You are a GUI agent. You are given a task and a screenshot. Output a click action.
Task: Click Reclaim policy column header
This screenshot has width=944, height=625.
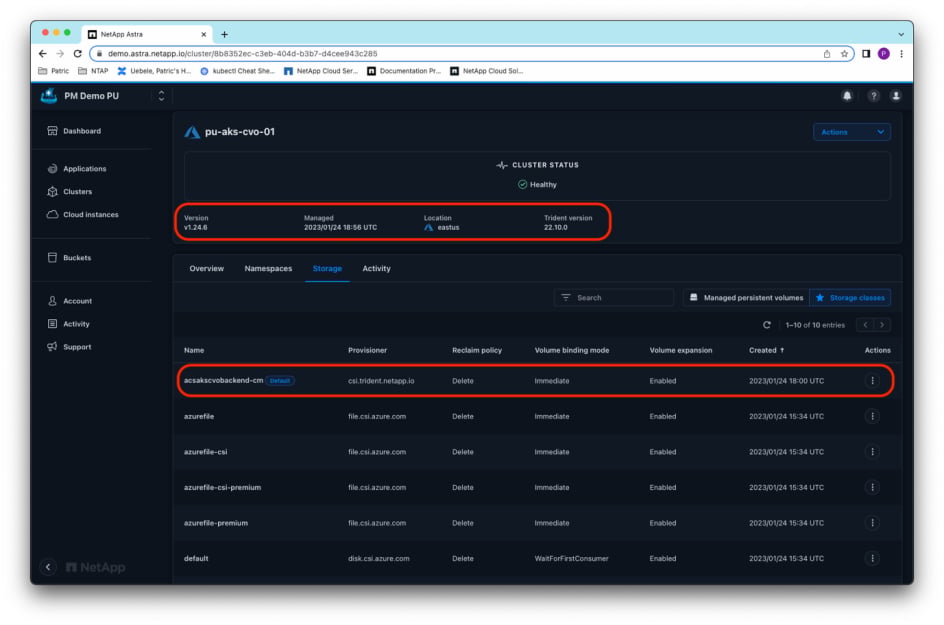point(477,350)
